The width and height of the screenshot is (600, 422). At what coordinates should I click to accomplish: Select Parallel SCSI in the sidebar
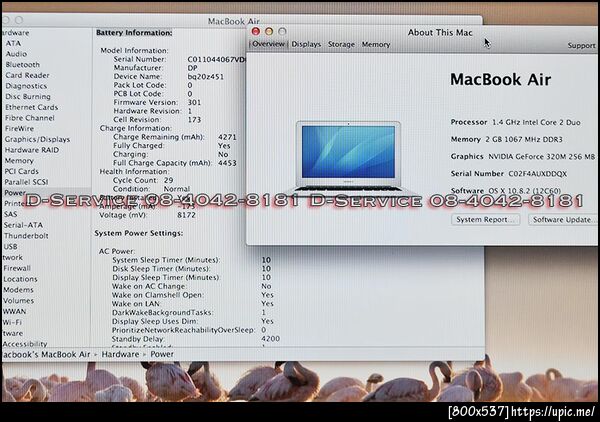point(26,182)
